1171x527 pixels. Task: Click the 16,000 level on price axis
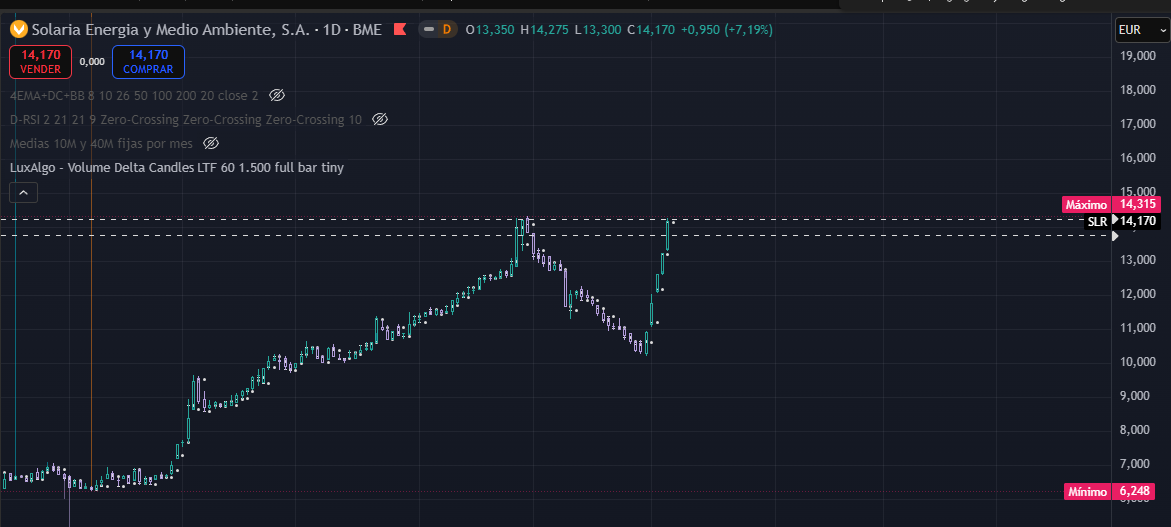click(x=1137, y=158)
